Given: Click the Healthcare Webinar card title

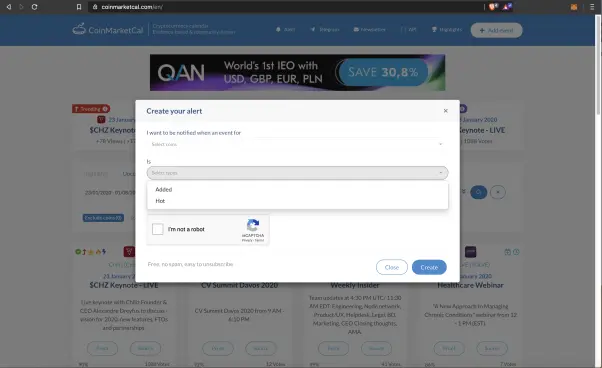Looking at the screenshot, I should pyautogui.click(x=470, y=285).
